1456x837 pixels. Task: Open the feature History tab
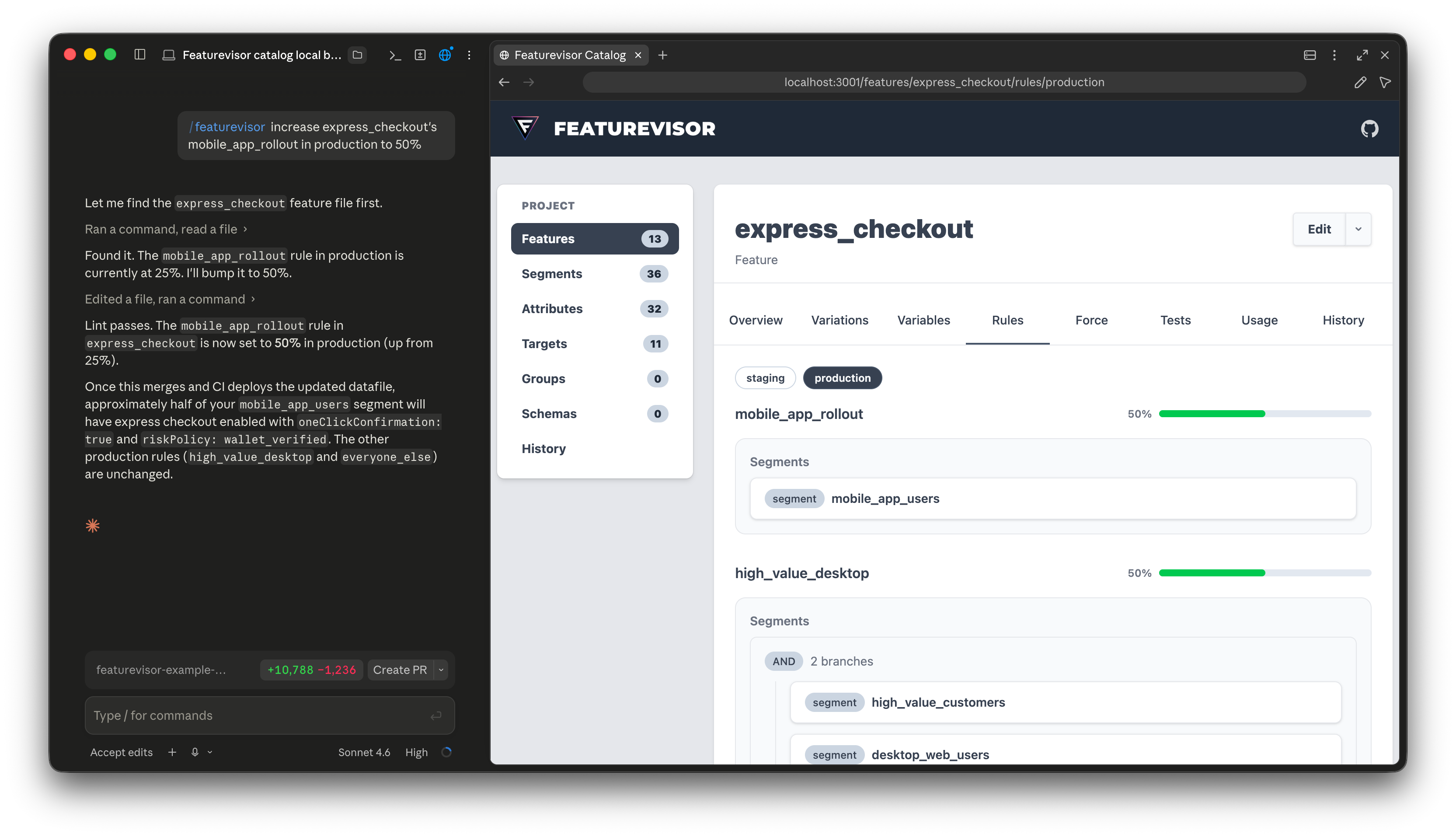click(x=1343, y=320)
